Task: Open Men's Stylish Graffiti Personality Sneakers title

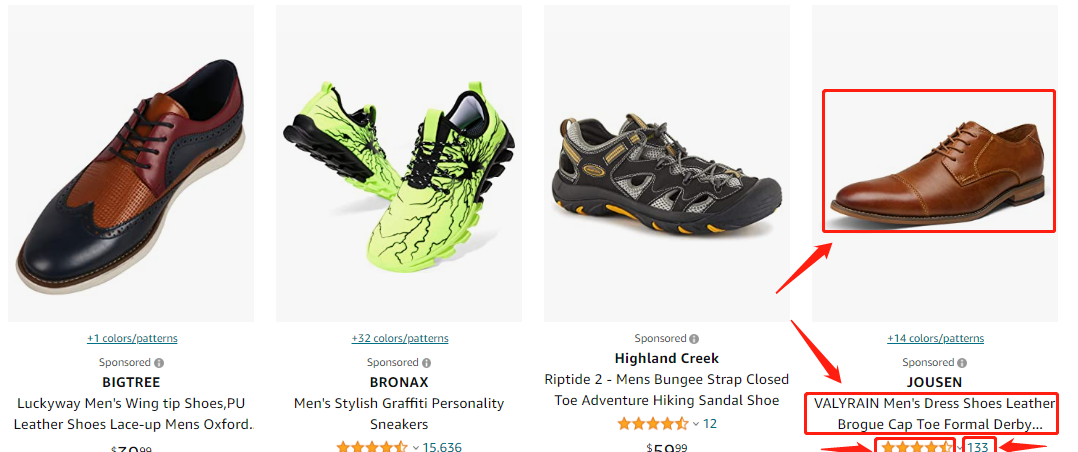Action: [x=399, y=414]
